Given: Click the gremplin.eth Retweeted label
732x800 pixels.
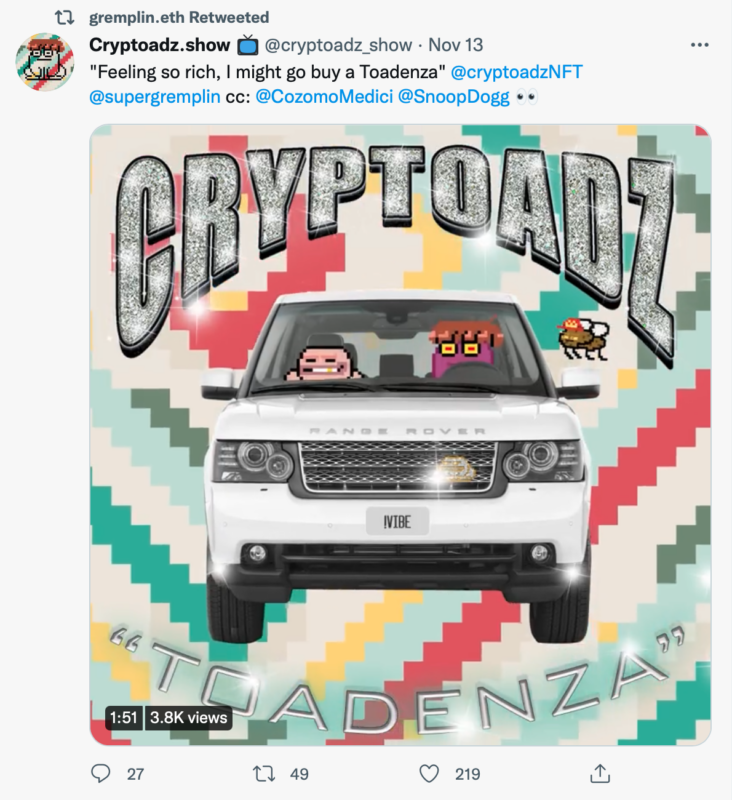Looking at the screenshot, I should 179,18.
